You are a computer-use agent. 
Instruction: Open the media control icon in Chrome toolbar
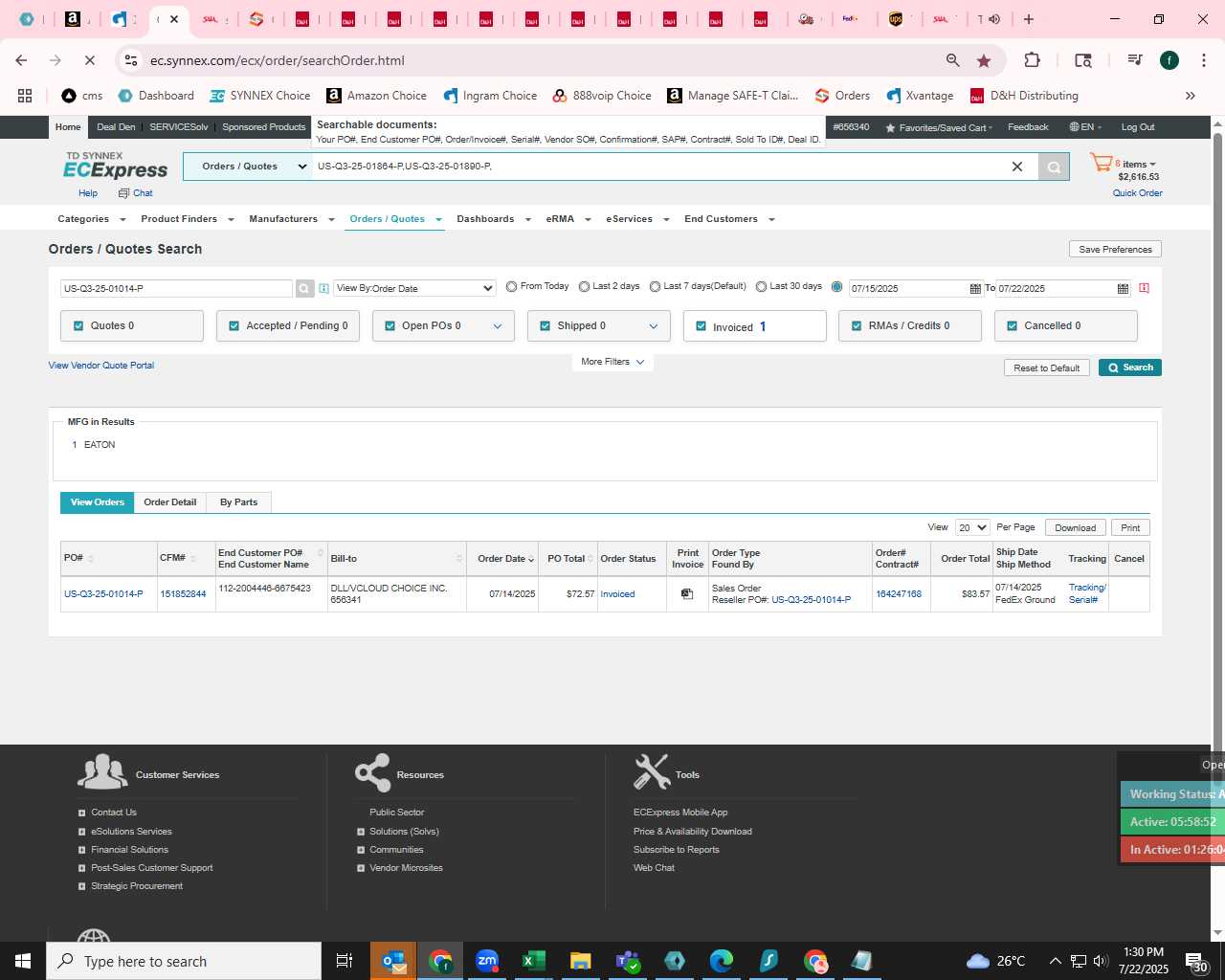[x=1135, y=60]
